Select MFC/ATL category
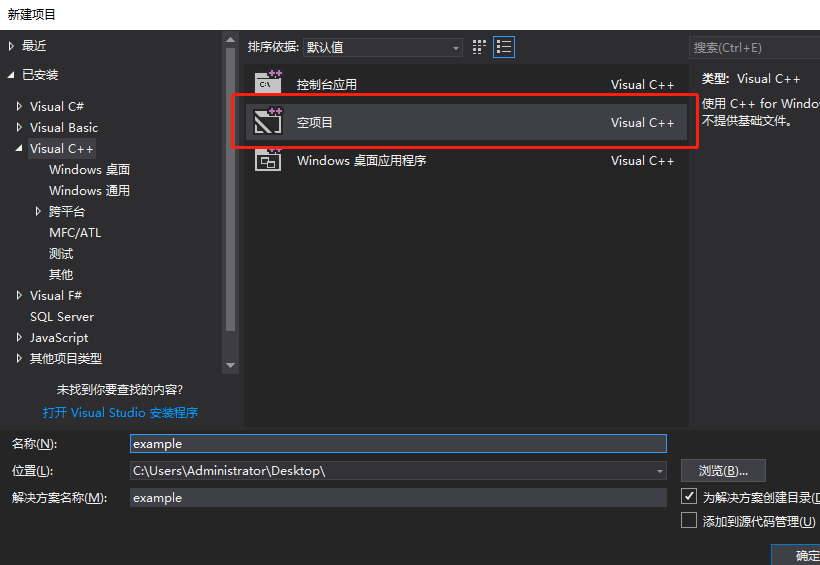The height and width of the screenshot is (565, 820). click(75, 233)
